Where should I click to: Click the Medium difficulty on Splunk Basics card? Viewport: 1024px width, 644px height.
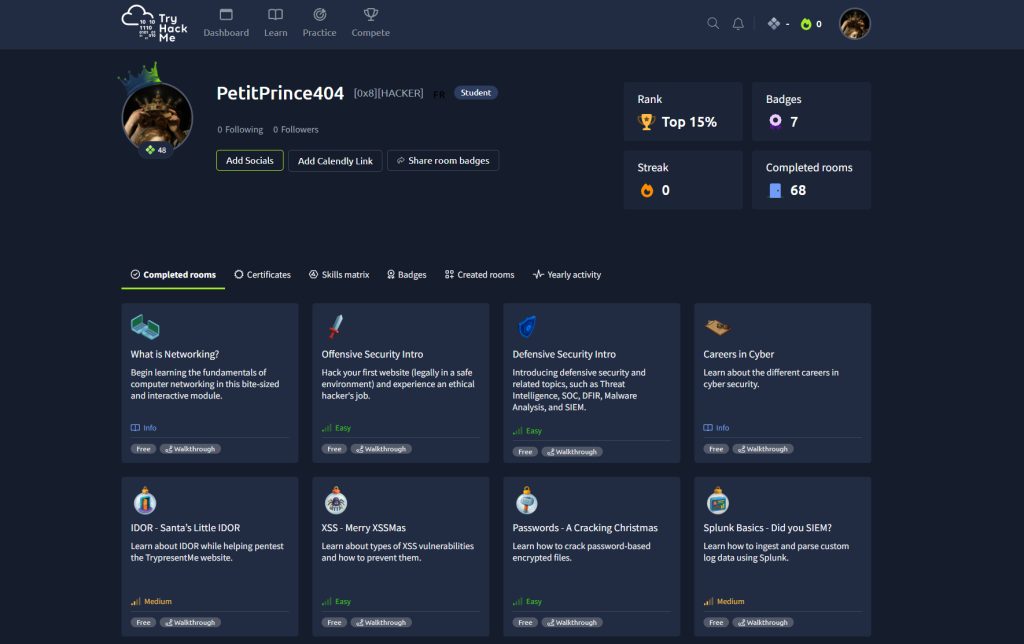pos(724,602)
